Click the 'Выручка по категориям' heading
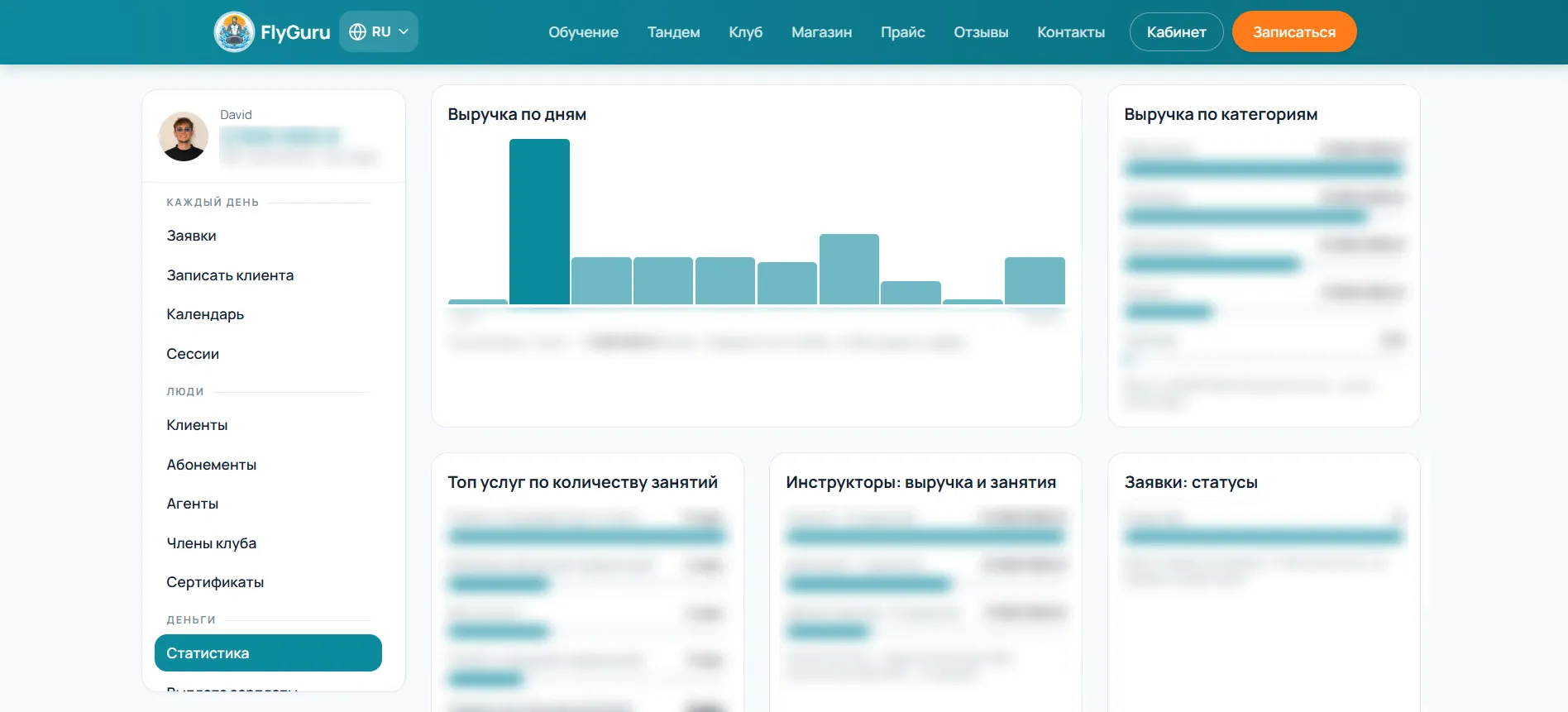The width and height of the screenshot is (1568, 712). (1221, 114)
